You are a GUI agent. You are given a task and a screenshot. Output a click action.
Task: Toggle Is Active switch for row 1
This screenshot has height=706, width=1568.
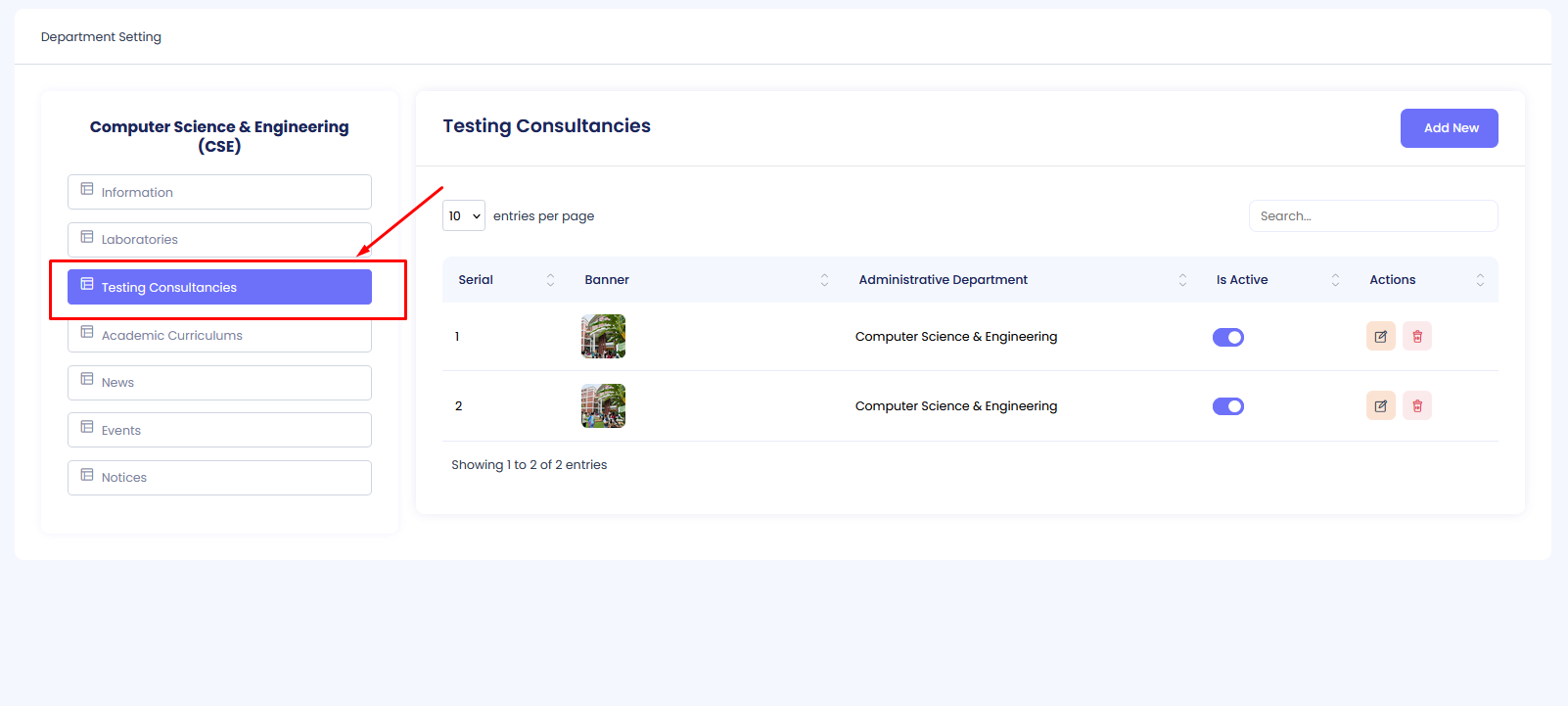pos(1227,337)
